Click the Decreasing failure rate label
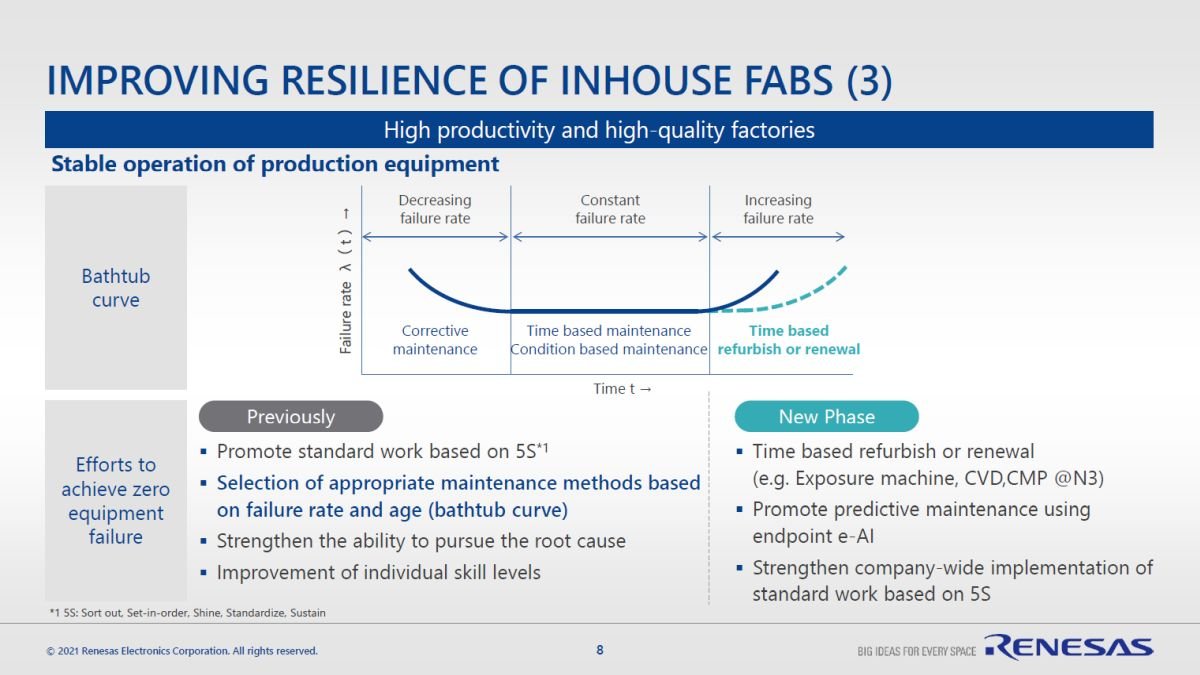1200x675 pixels. click(x=435, y=209)
